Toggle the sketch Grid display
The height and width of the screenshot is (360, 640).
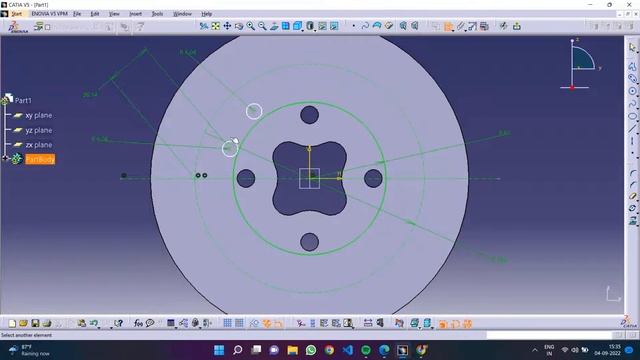[x=227, y=323]
